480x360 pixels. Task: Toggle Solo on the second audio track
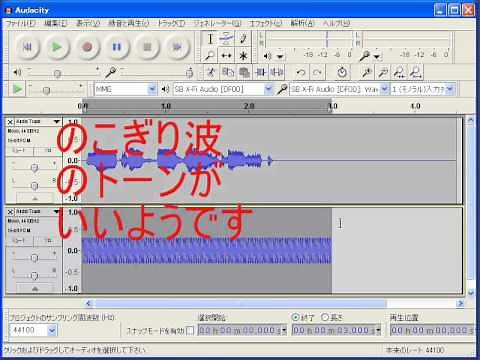click(48, 241)
